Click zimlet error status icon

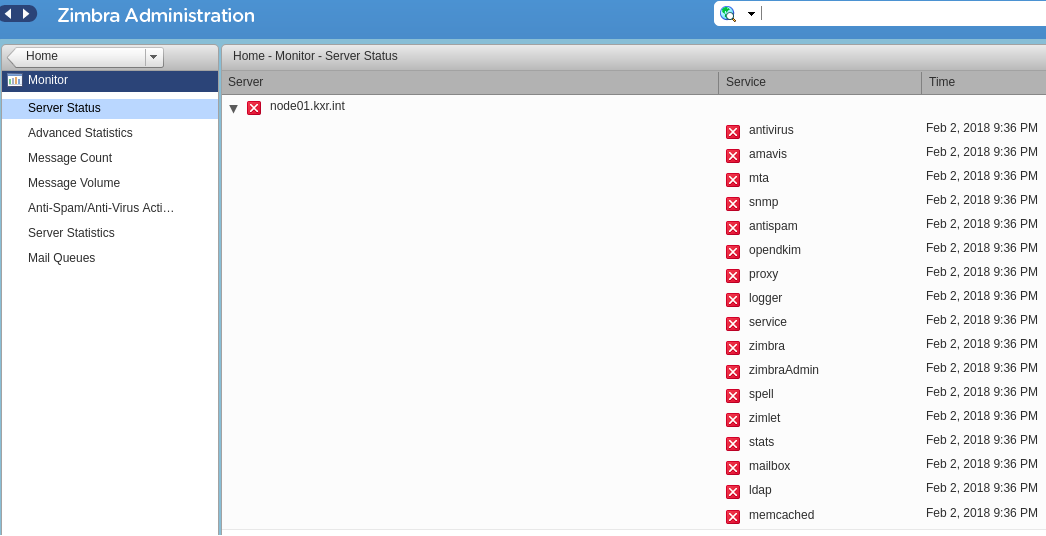click(733, 420)
